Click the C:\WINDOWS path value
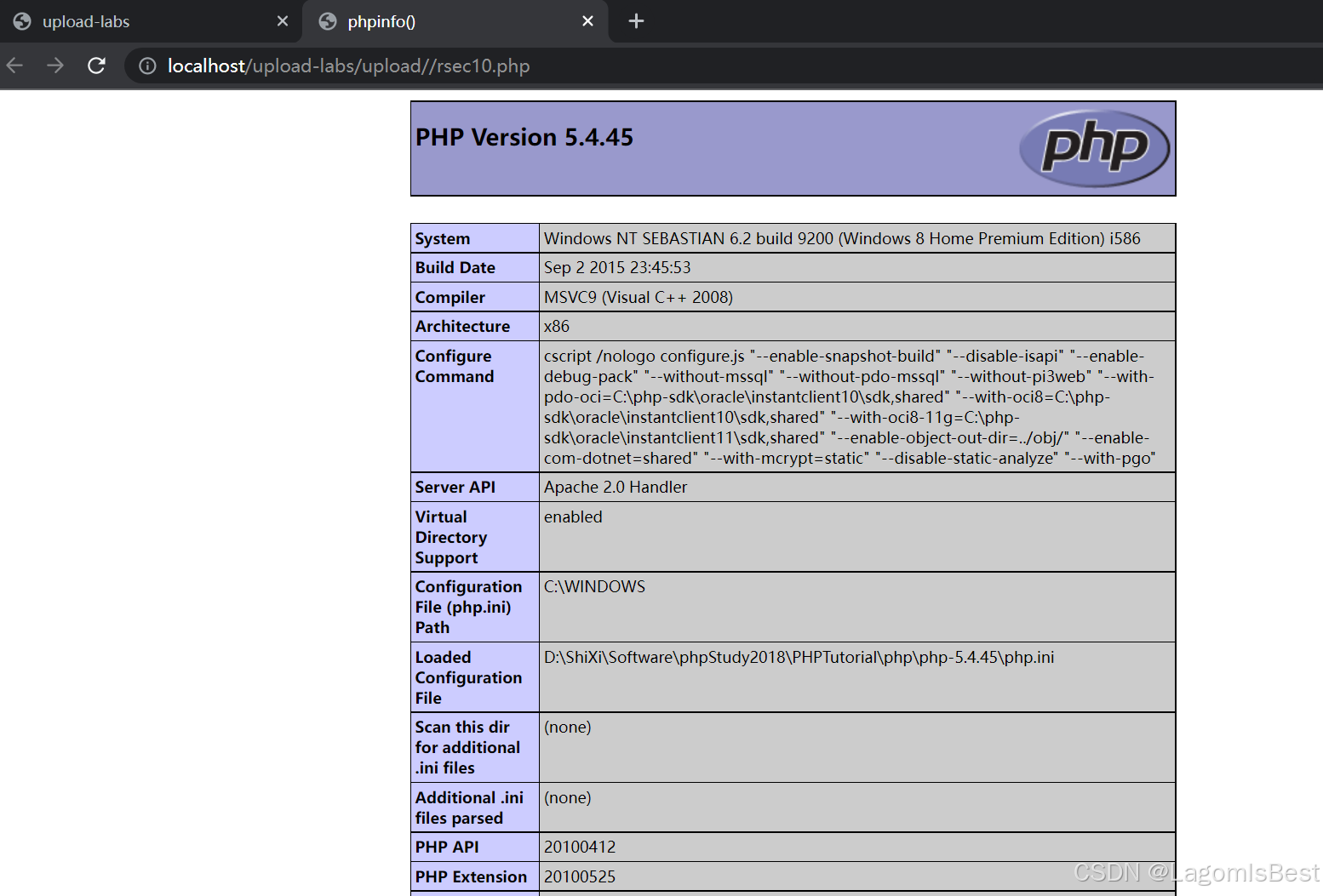This screenshot has height=896, width=1323. point(595,587)
